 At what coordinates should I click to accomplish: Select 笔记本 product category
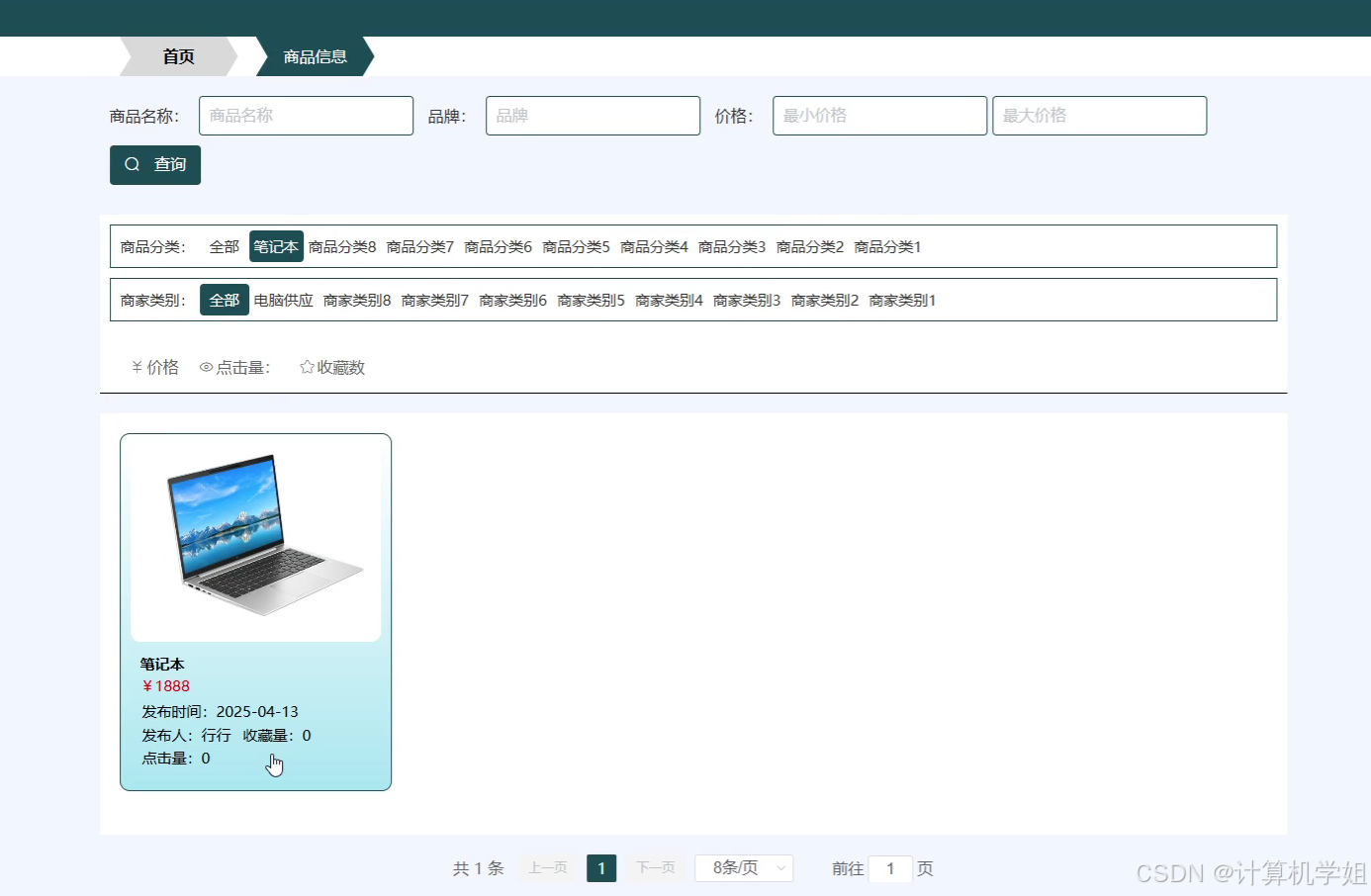(x=276, y=246)
